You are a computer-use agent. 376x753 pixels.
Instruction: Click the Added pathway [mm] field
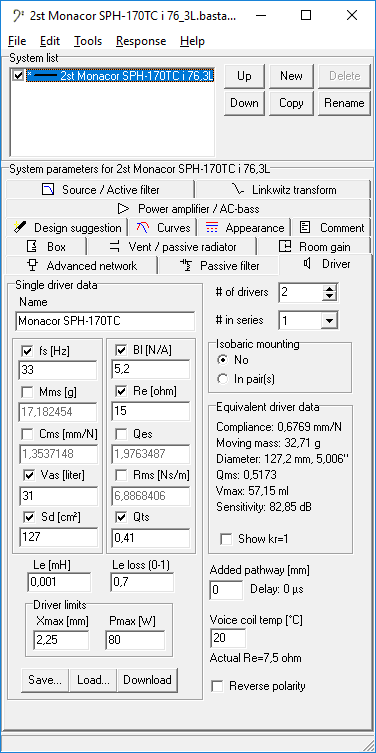click(x=226, y=589)
